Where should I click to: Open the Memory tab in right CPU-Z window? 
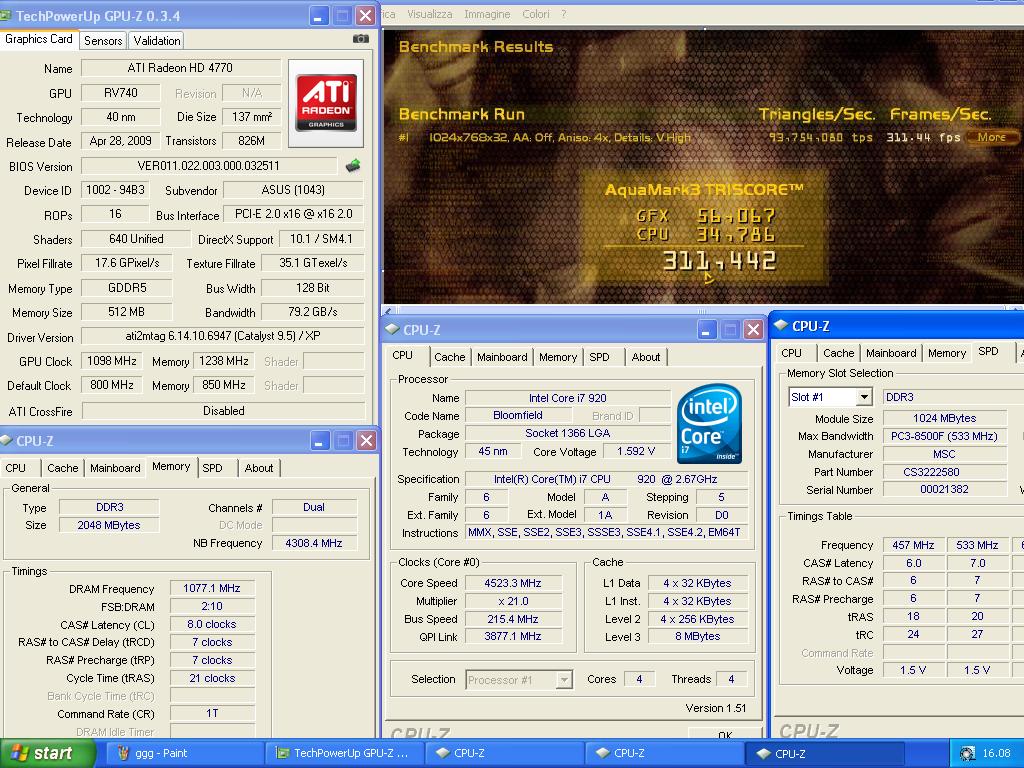coord(947,353)
